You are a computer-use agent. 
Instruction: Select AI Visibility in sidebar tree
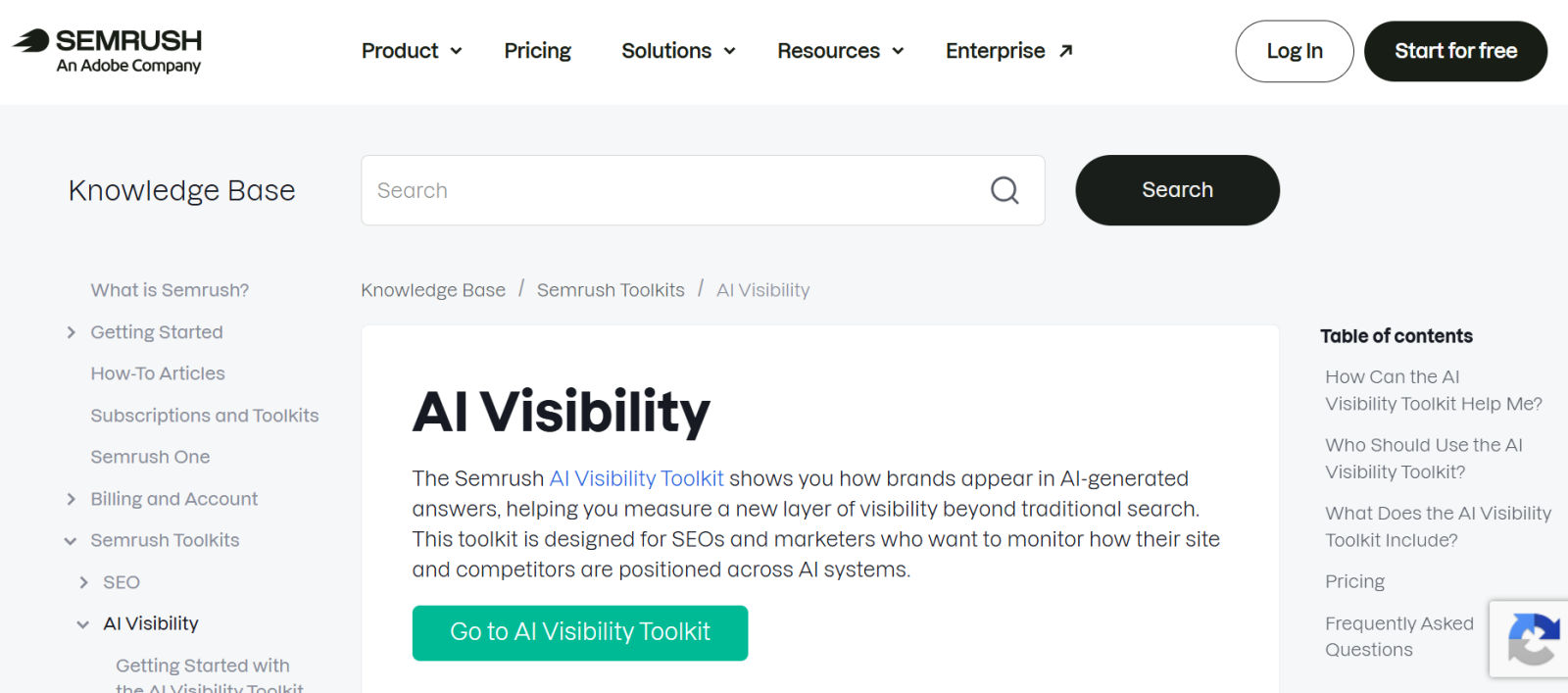151,623
